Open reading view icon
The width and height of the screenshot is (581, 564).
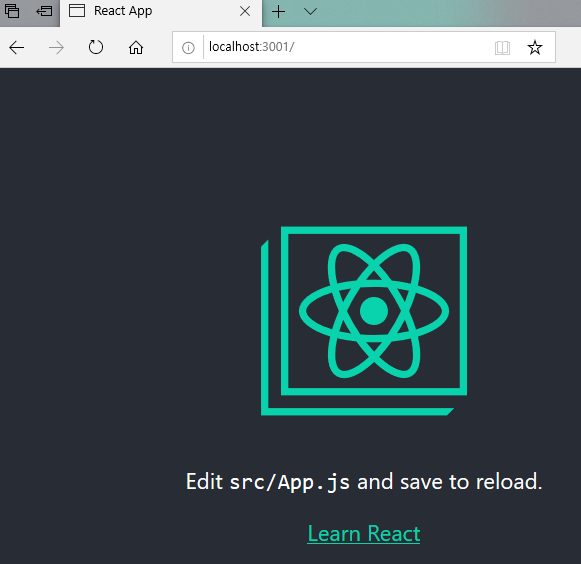[x=502, y=48]
